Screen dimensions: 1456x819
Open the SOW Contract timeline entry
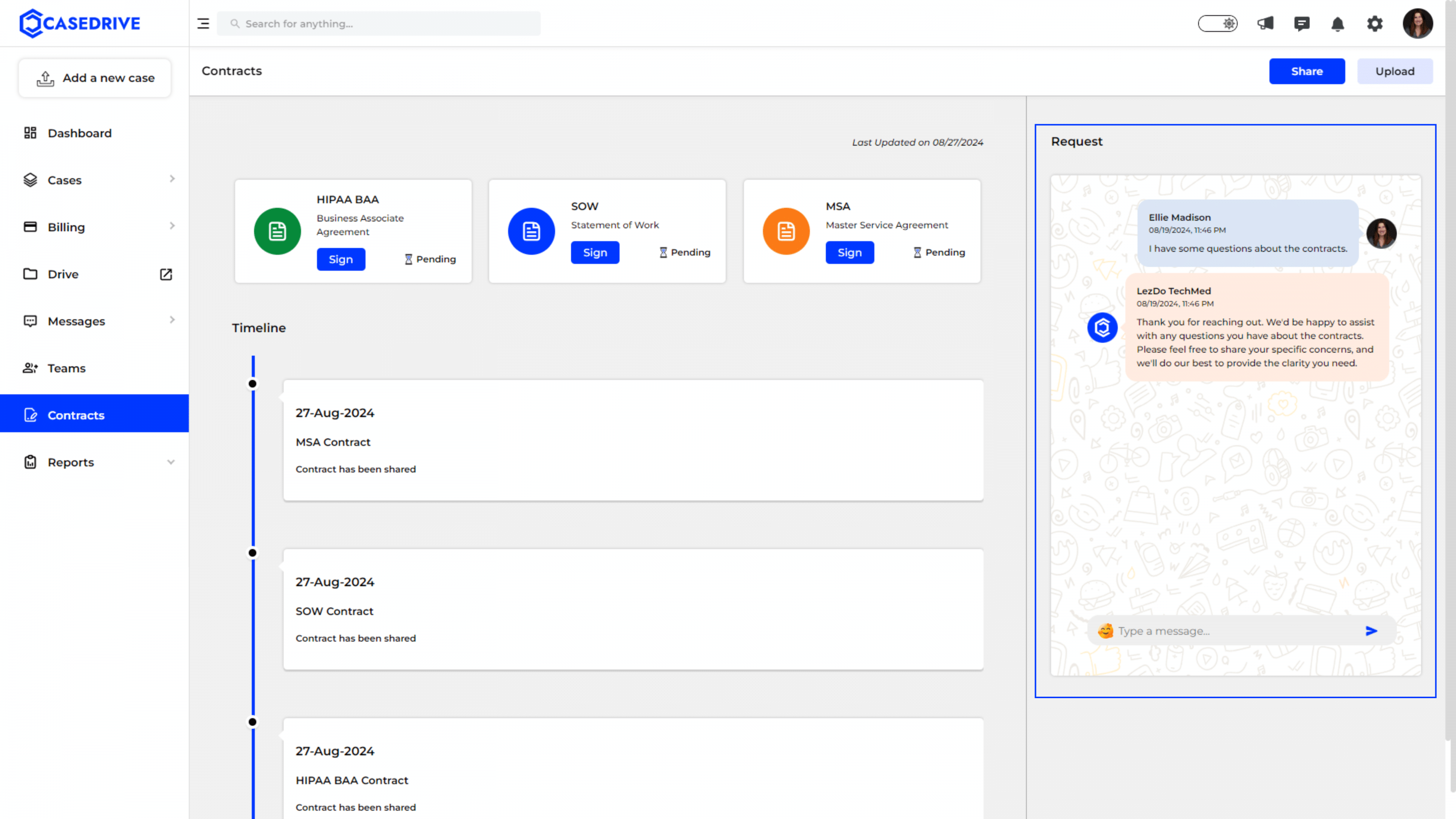coord(633,609)
